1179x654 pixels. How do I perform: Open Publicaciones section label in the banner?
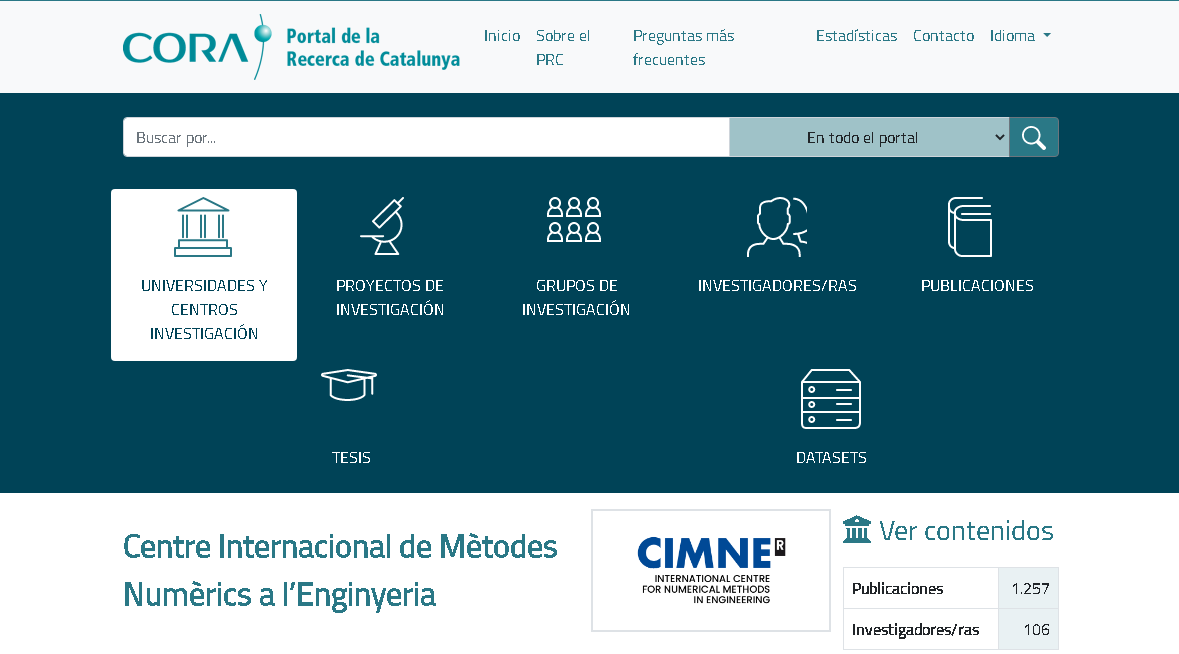coord(977,286)
